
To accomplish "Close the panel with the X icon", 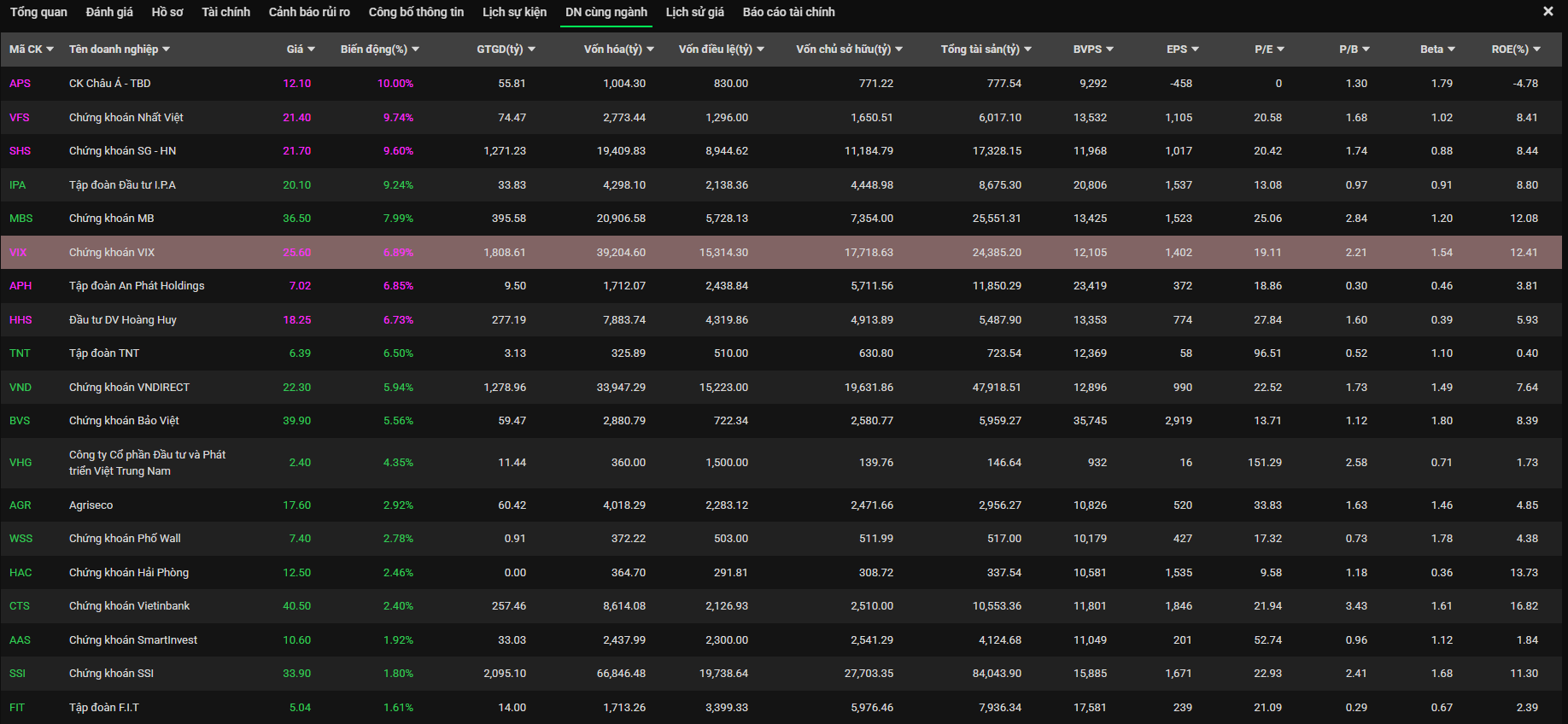I will click(1548, 12).
